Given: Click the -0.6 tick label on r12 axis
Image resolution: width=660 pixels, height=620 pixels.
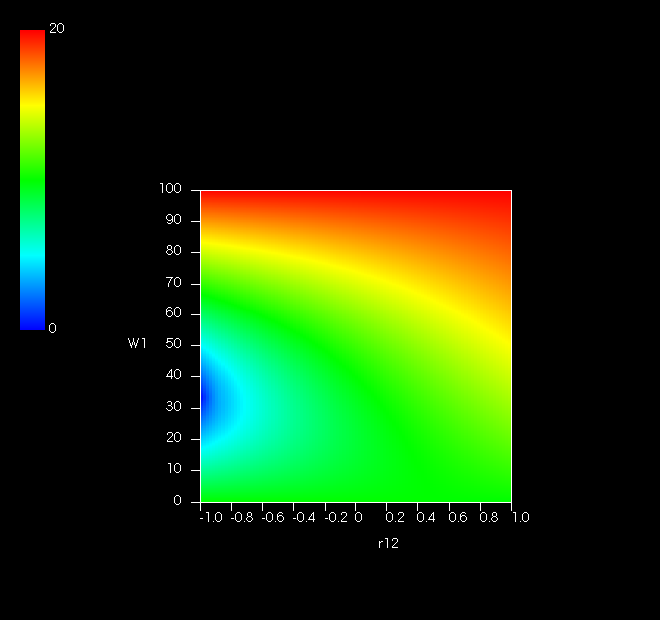Looking at the screenshot, I should pos(273,517).
